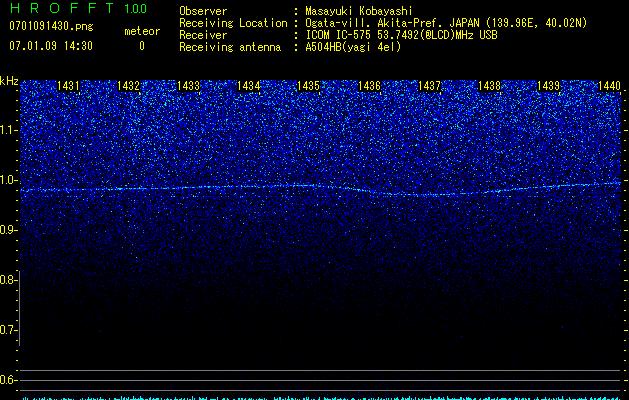The width and height of the screenshot is (629, 400).
Task: Click the HROFFT 1.0.0 title text
Action: pos(78,8)
